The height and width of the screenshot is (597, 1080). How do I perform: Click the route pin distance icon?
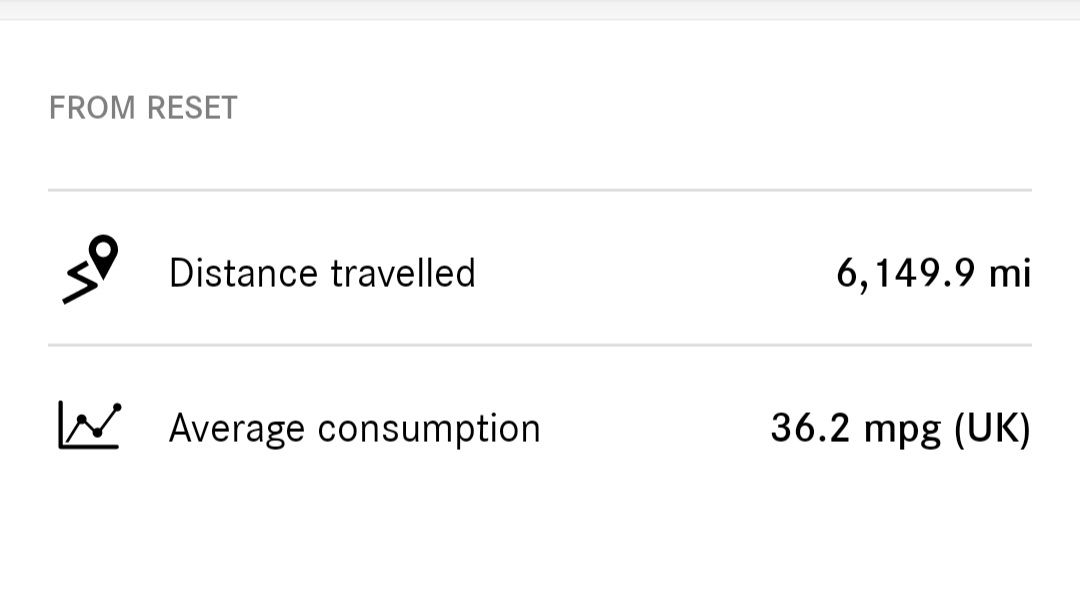click(90, 269)
